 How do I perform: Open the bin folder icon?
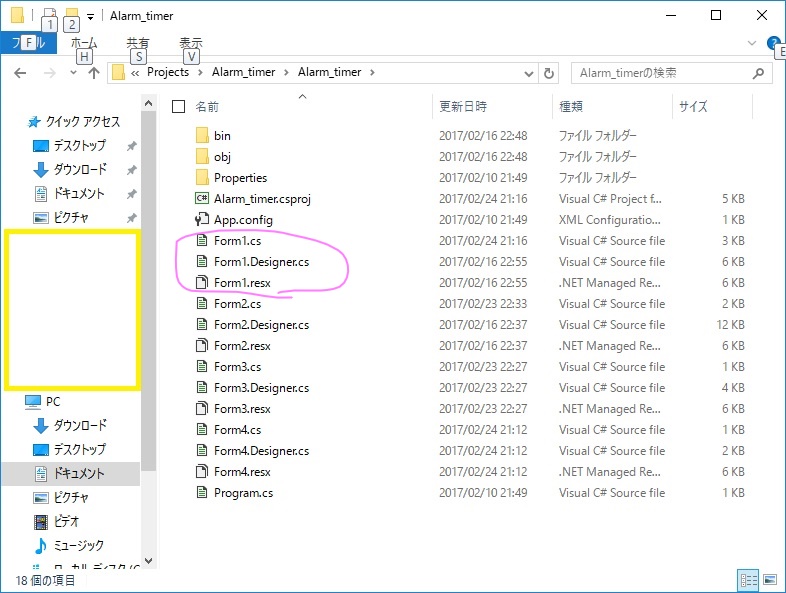[202, 135]
